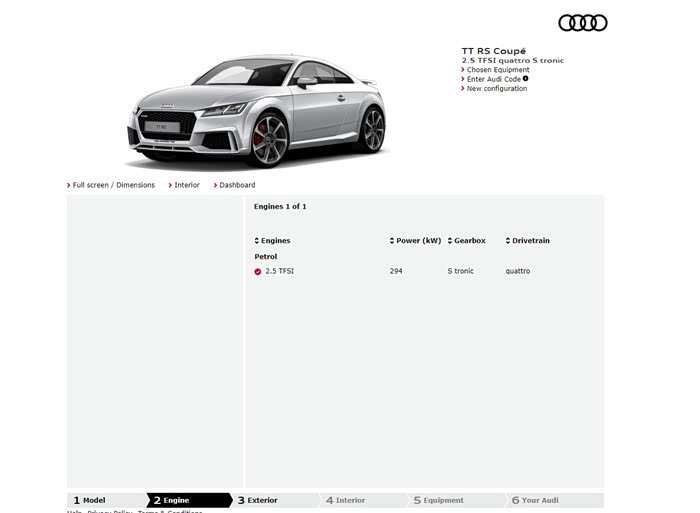The width and height of the screenshot is (700, 513).
Task: Show the Interior view of the car
Action: tap(186, 185)
